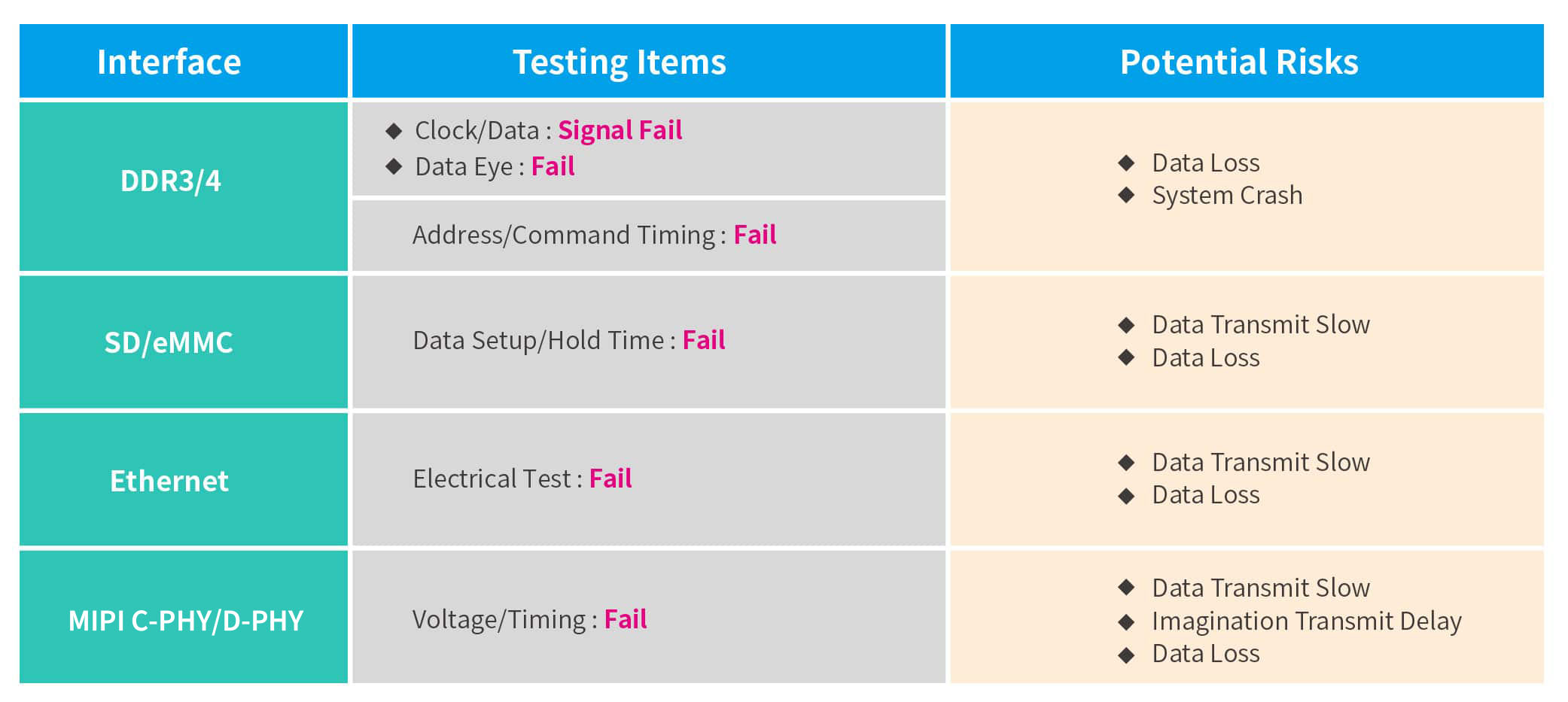Click the Data Transmit Slow bullet in Ethernet row

[1126, 462]
